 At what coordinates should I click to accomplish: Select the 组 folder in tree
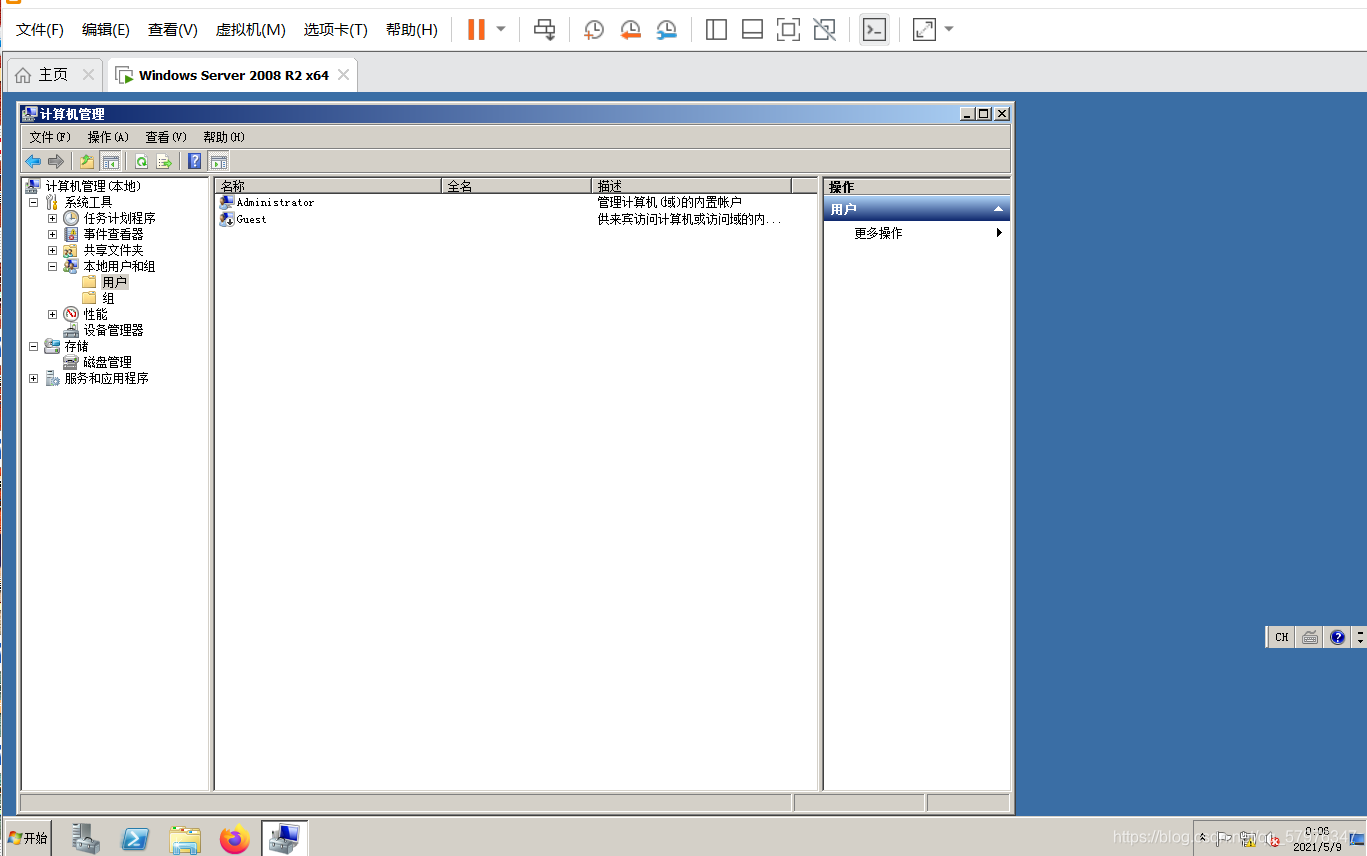(107, 298)
